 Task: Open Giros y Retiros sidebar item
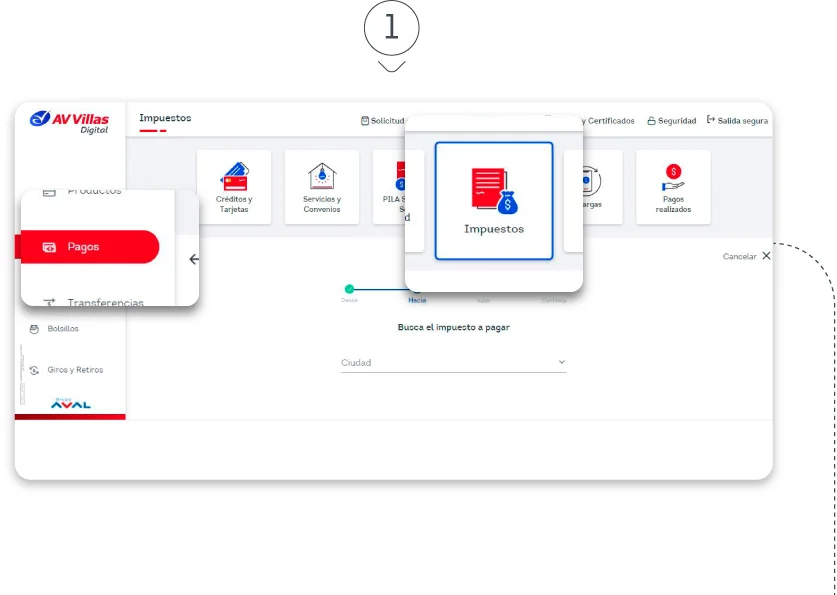pyautogui.click(x=74, y=370)
